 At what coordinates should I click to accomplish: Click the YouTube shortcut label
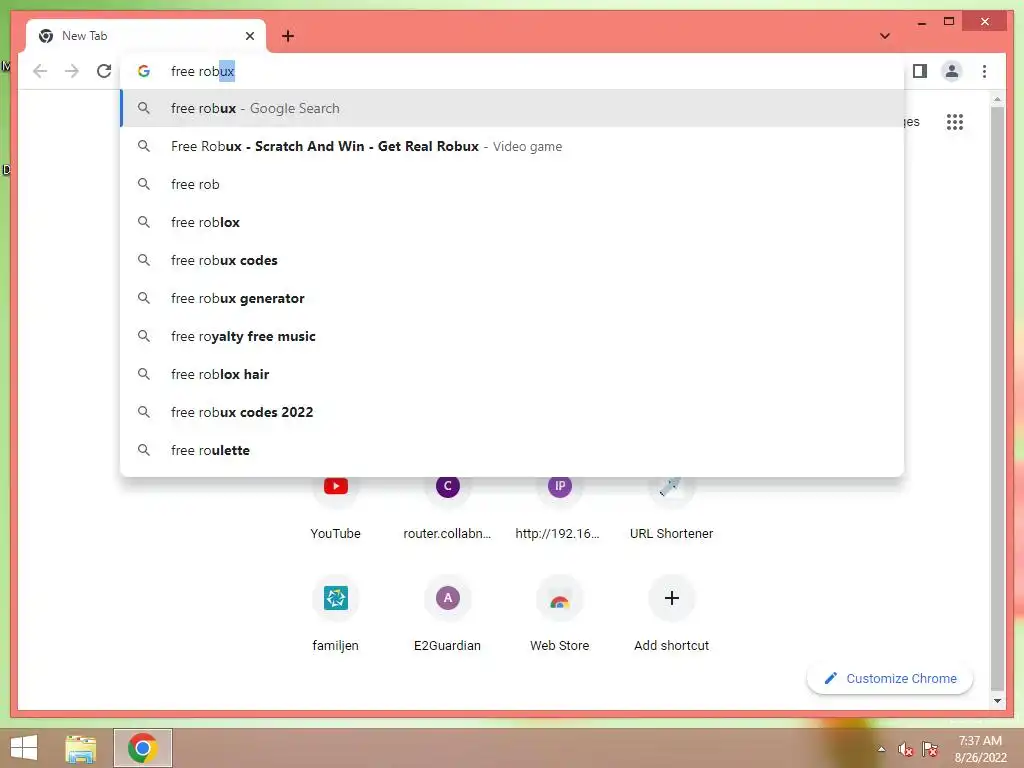pyautogui.click(x=336, y=534)
